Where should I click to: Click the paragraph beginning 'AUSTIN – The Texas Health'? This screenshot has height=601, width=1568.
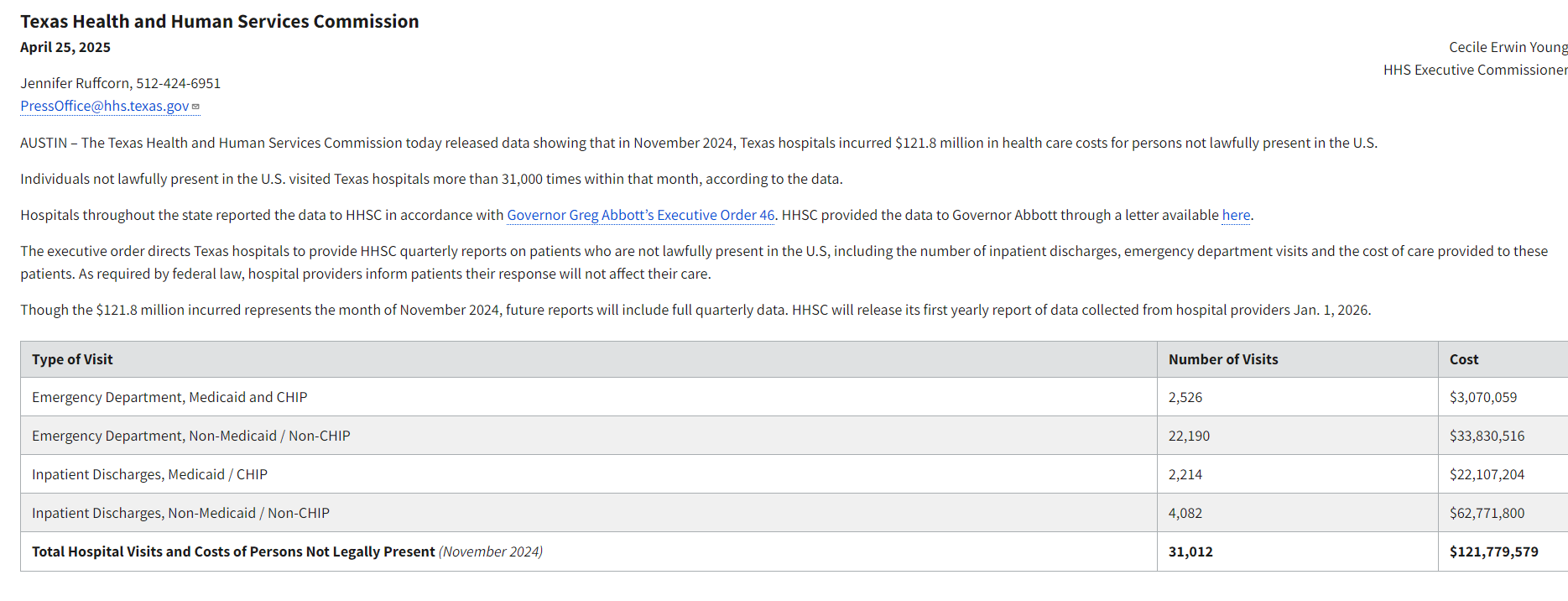coord(699,143)
